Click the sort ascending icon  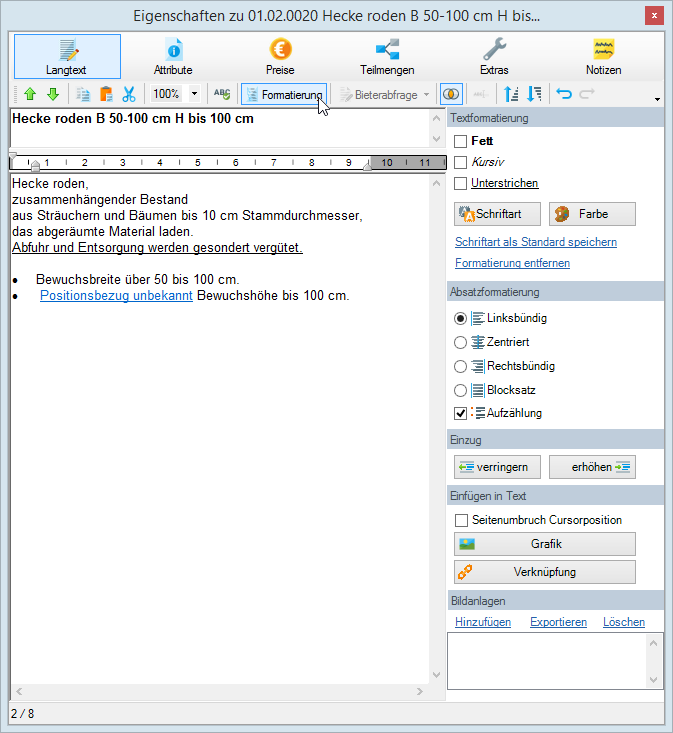[x=511, y=94]
